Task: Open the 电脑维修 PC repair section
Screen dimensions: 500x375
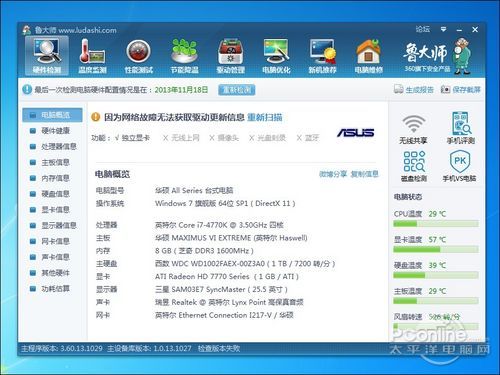Action: click(368, 56)
